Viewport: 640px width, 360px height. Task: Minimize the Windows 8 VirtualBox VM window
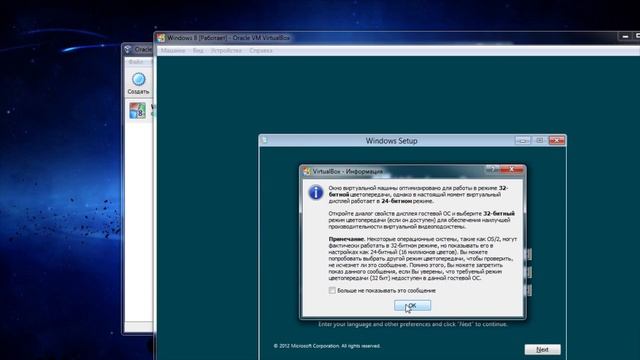625,37
